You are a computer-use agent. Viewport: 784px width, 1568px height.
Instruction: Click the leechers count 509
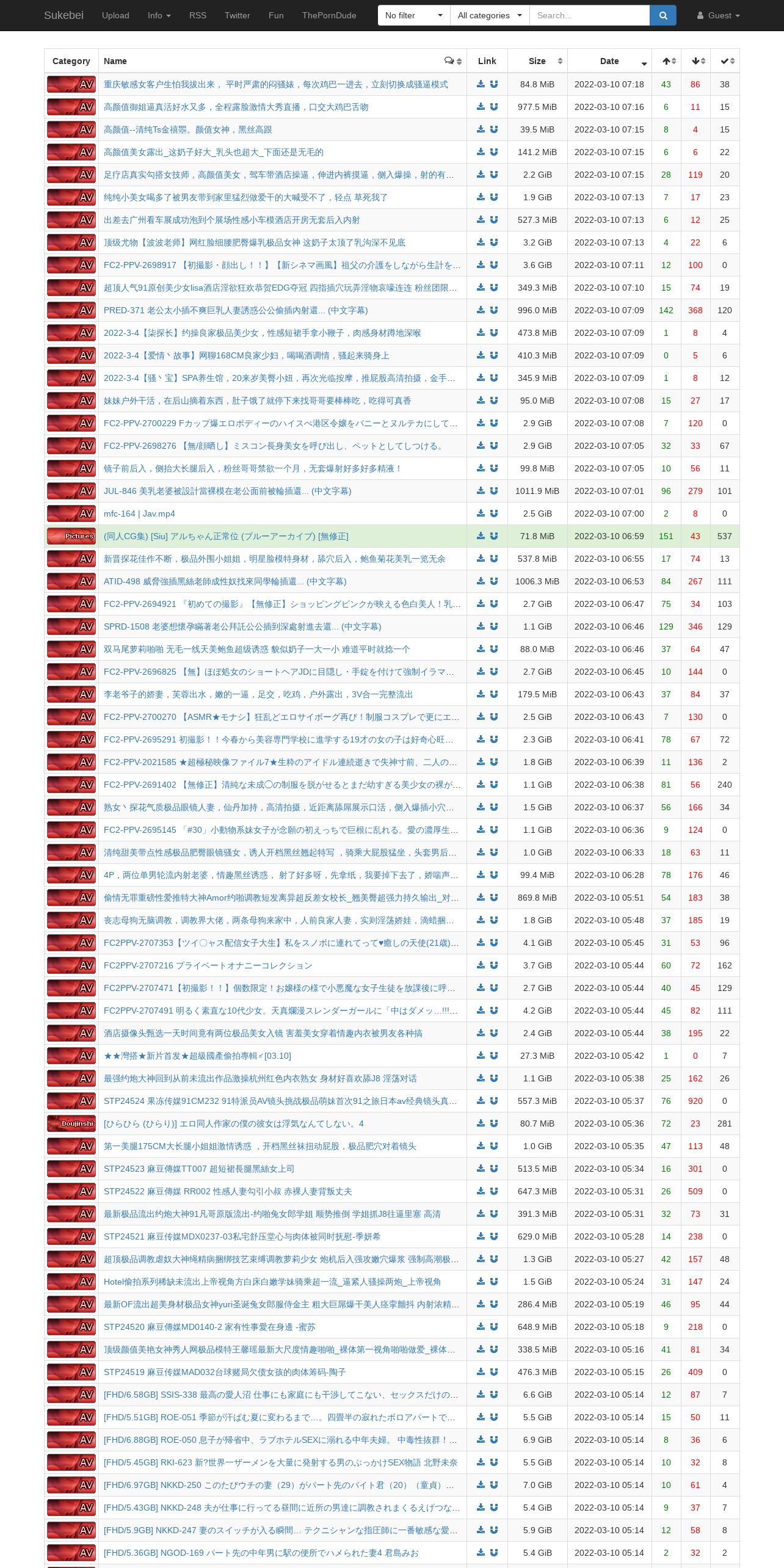(x=695, y=1191)
